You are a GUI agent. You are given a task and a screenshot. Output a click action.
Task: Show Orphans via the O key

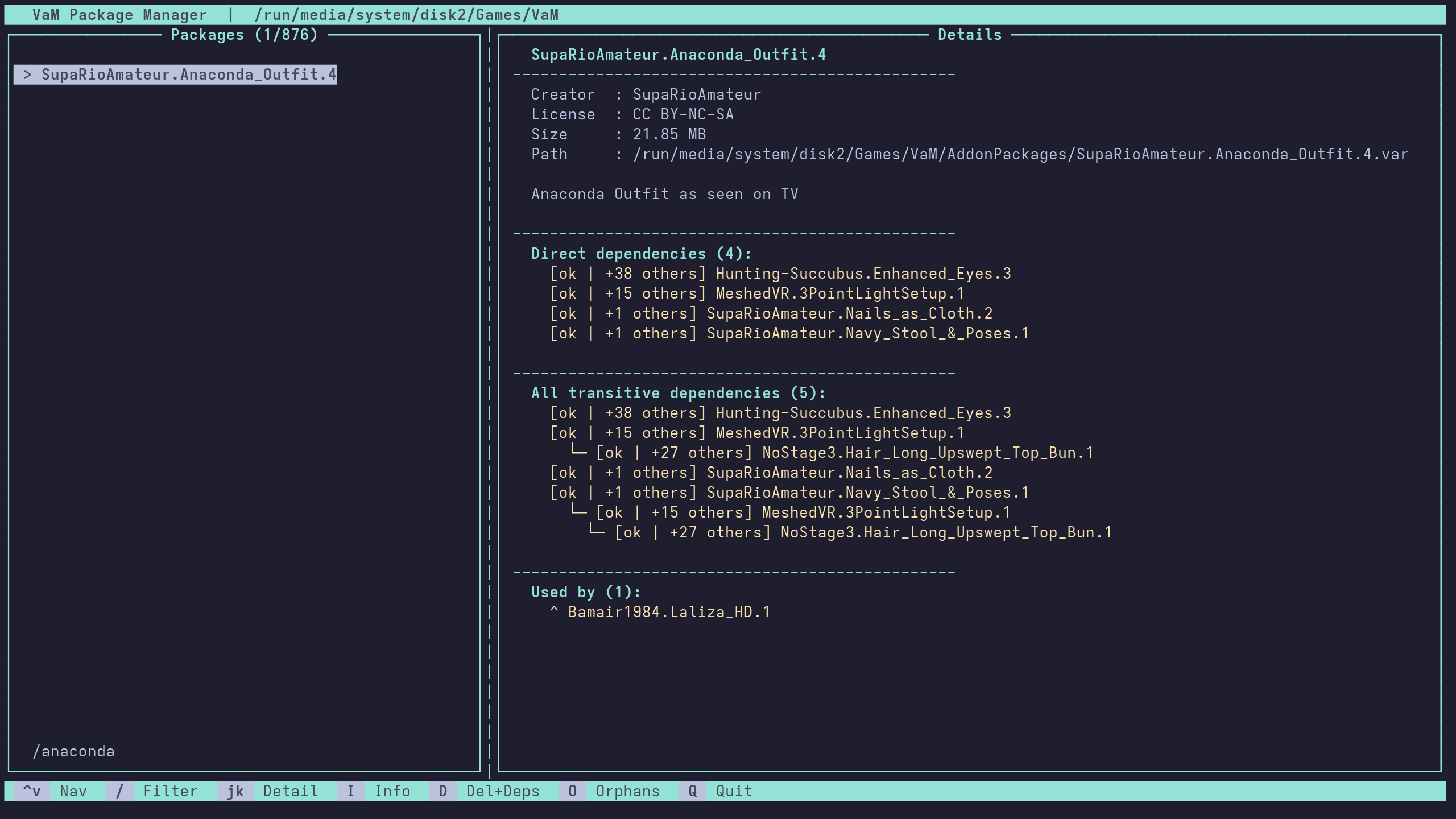[x=572, y=791]
